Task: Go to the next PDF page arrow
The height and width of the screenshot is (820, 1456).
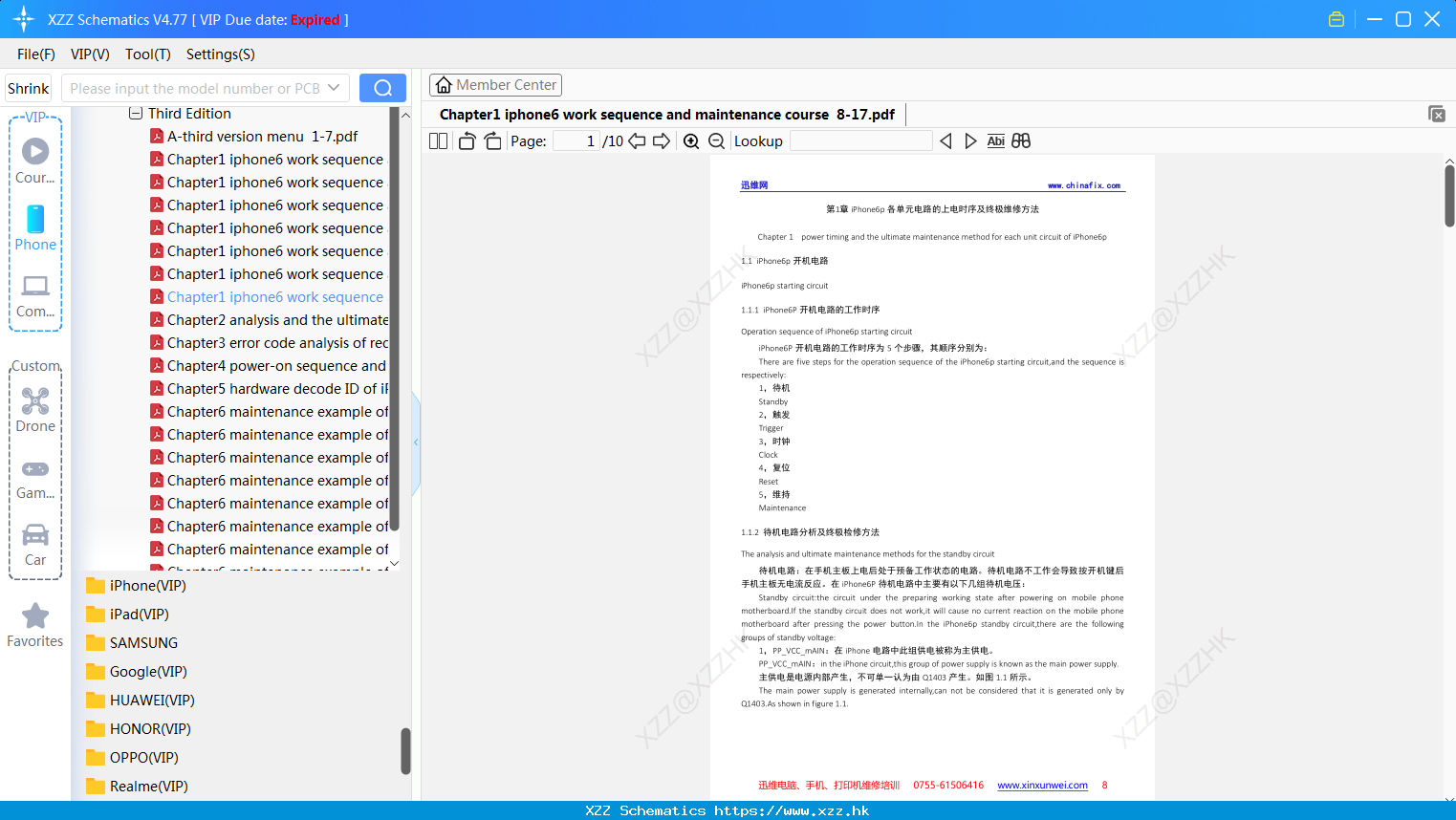Action: point(662,141)
